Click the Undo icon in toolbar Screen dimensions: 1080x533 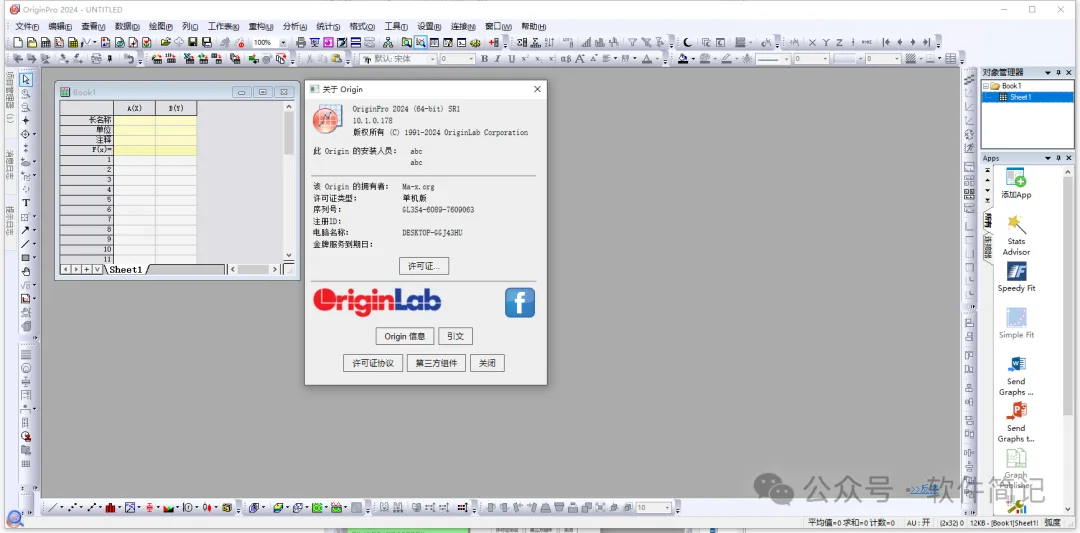tap(129, 59)
